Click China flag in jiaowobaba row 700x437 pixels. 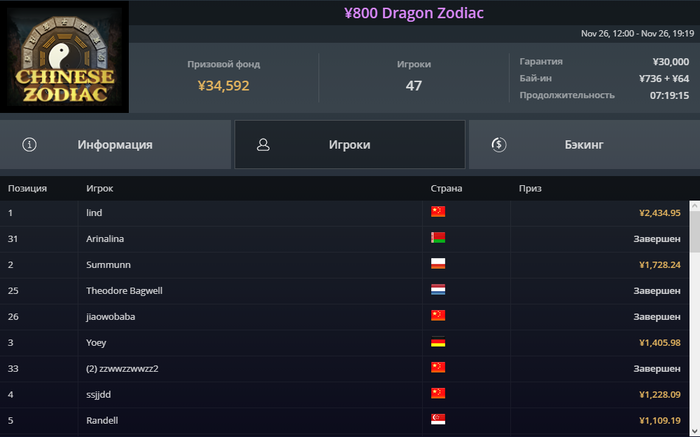[x=438, y=315]
